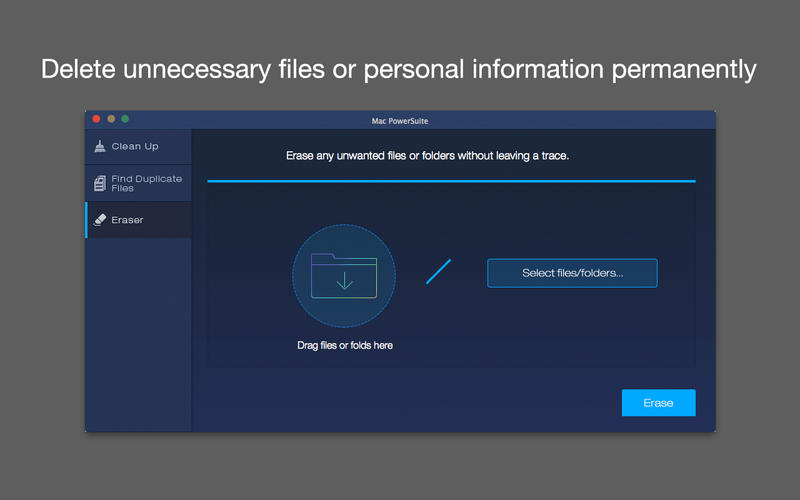Click 'Drag files or folds here' text
This screenshot has height=500, width=800.
(345, 345)
